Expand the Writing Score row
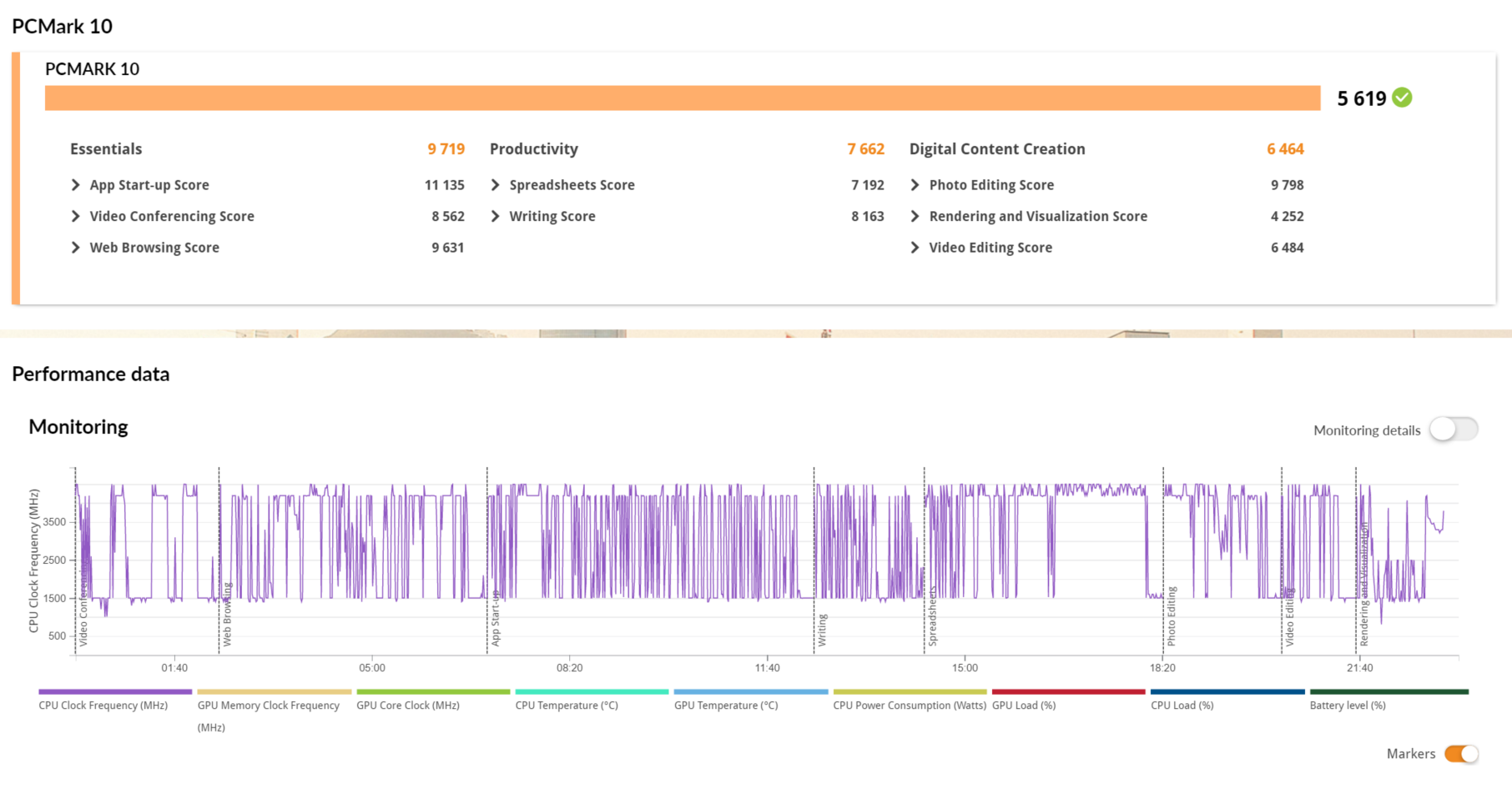The width and height of the screenshot is (1512, 809). (x=496, y=216)
